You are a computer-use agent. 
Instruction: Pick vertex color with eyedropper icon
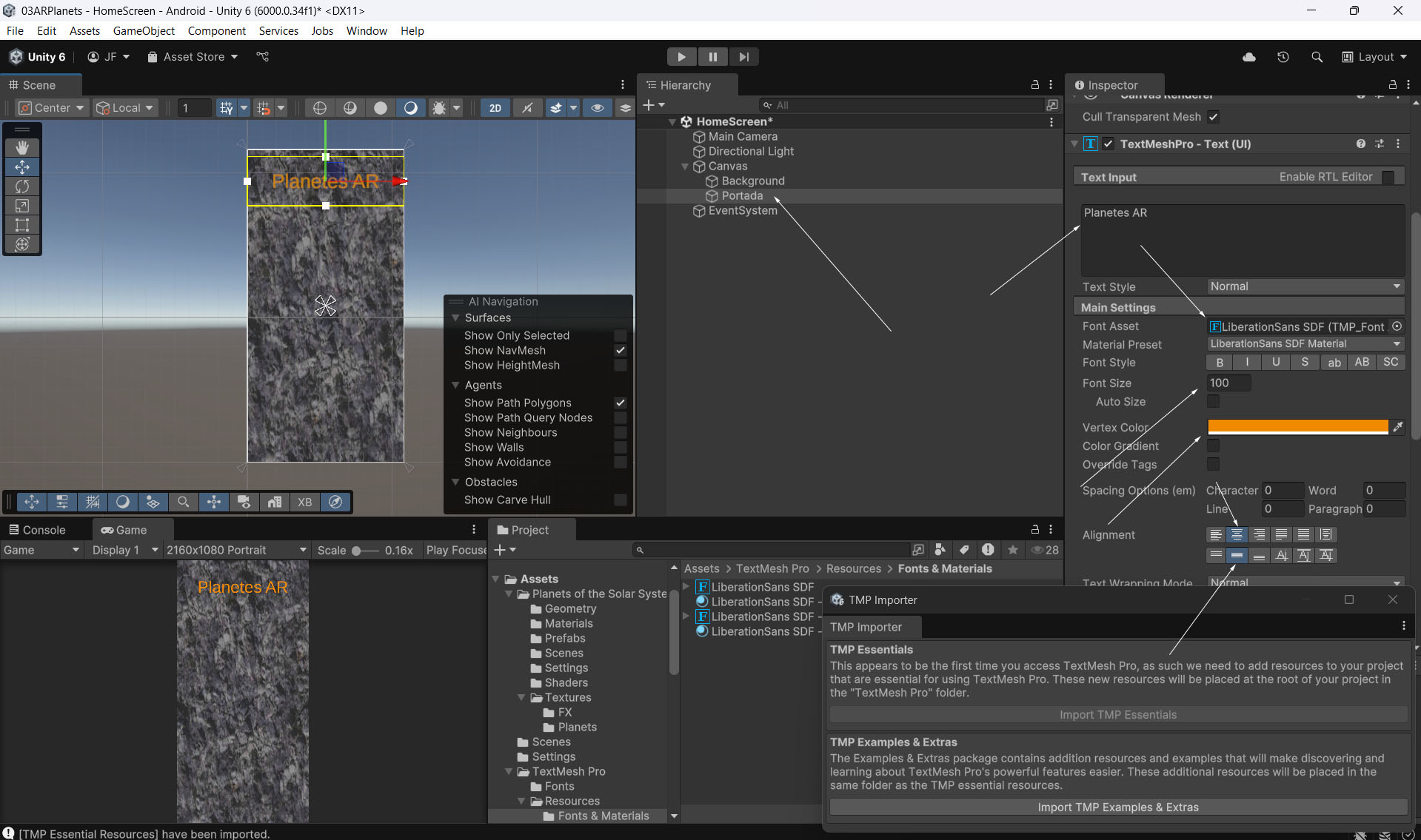[x=1397, y=427]
